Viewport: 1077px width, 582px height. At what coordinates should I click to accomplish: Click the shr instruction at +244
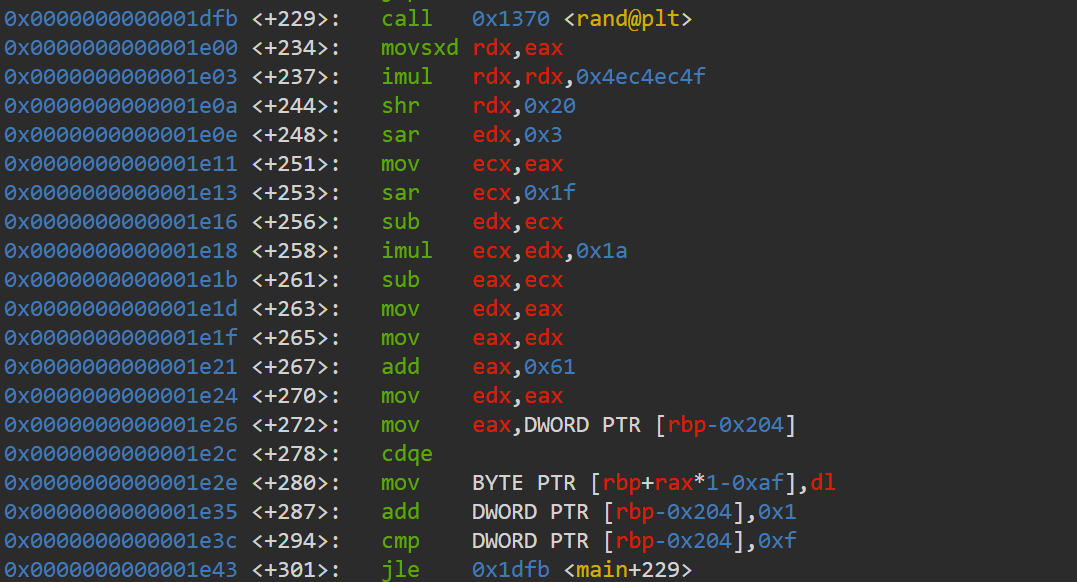[x=400, y=105]
